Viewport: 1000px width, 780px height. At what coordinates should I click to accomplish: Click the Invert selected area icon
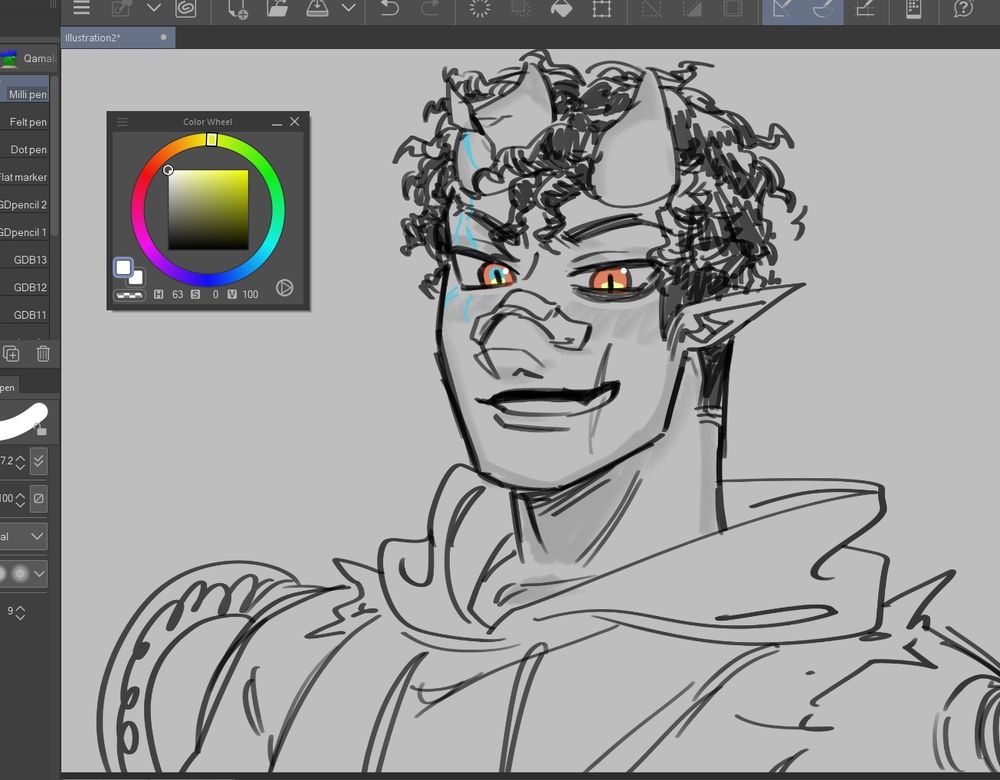[x=691, y=8]
